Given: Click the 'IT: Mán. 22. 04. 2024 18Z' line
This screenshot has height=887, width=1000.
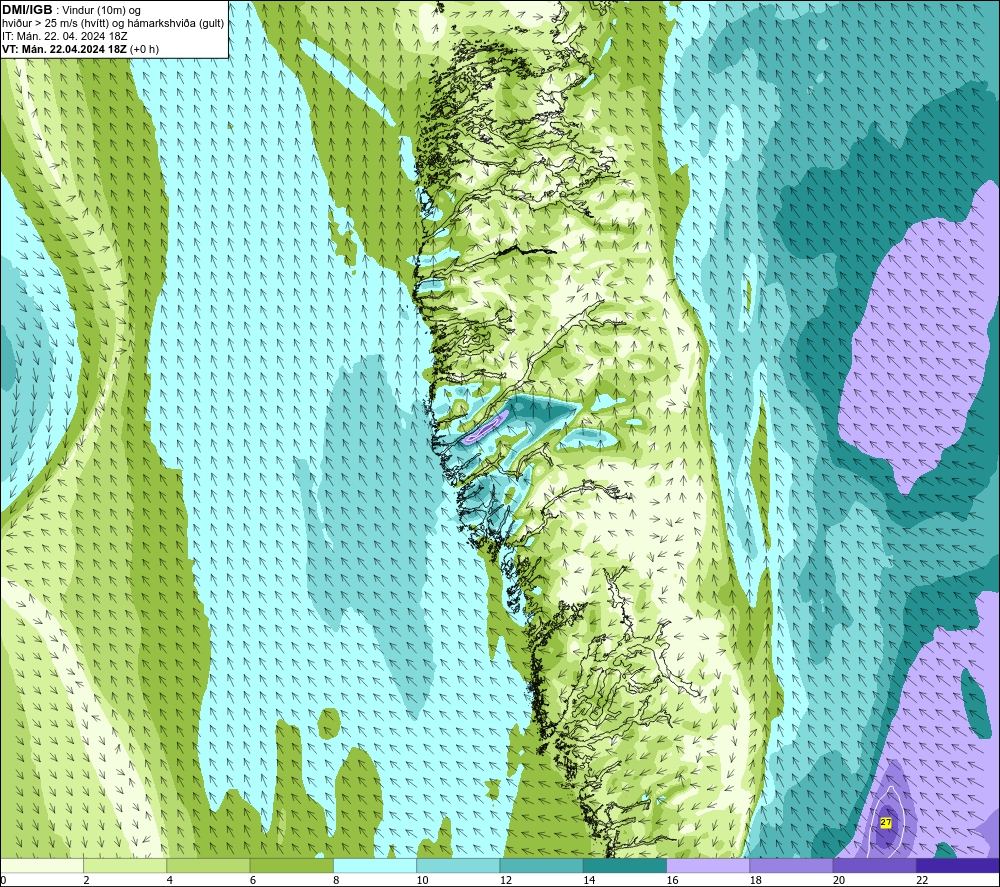Looking at the screenshot, I should coord(64,36).
